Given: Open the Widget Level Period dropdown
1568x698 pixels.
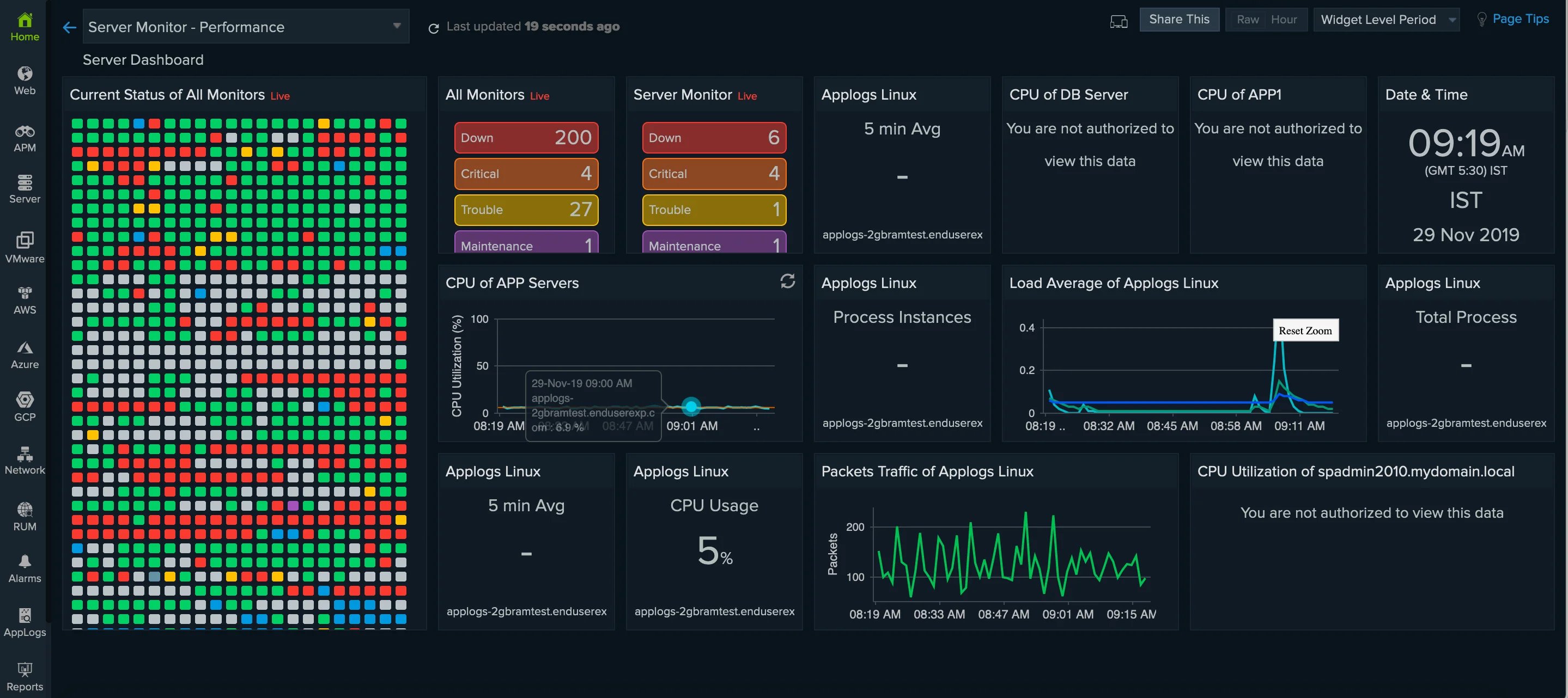Looking at the screenshot, I should [x=1387, y=20].
